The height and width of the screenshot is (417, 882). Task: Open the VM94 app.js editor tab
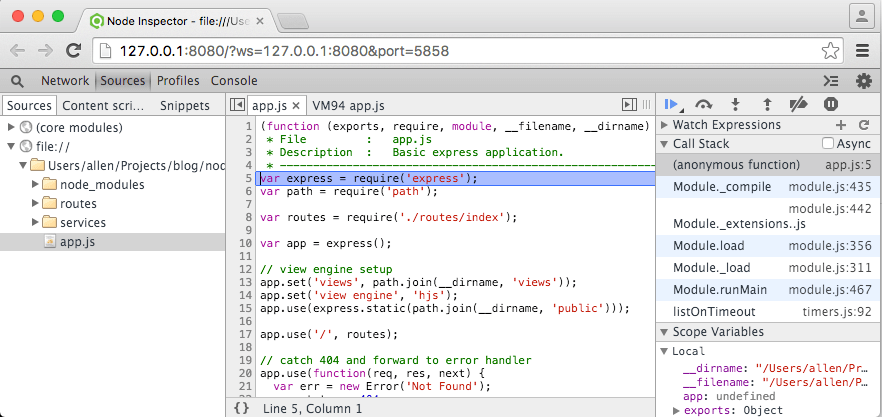click(x=348, y=105)
